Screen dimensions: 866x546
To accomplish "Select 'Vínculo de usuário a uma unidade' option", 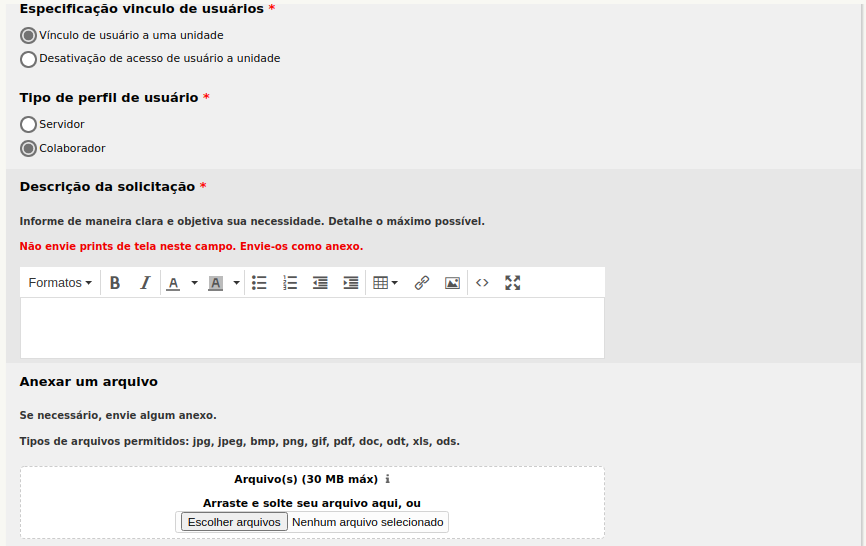I will point(29,35).
